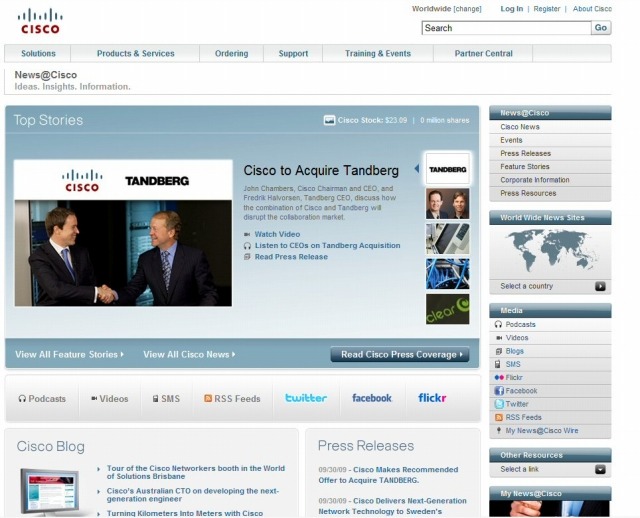Open the Select a country dropdown arrow
The height and width of the screenshot is (518, 640).
coord(600,286)
